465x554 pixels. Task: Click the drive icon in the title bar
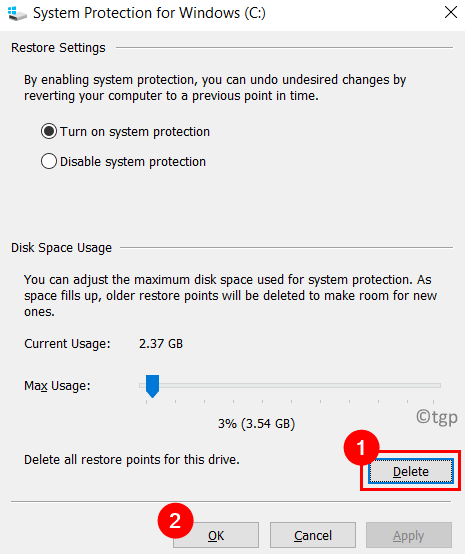(17, 14)
